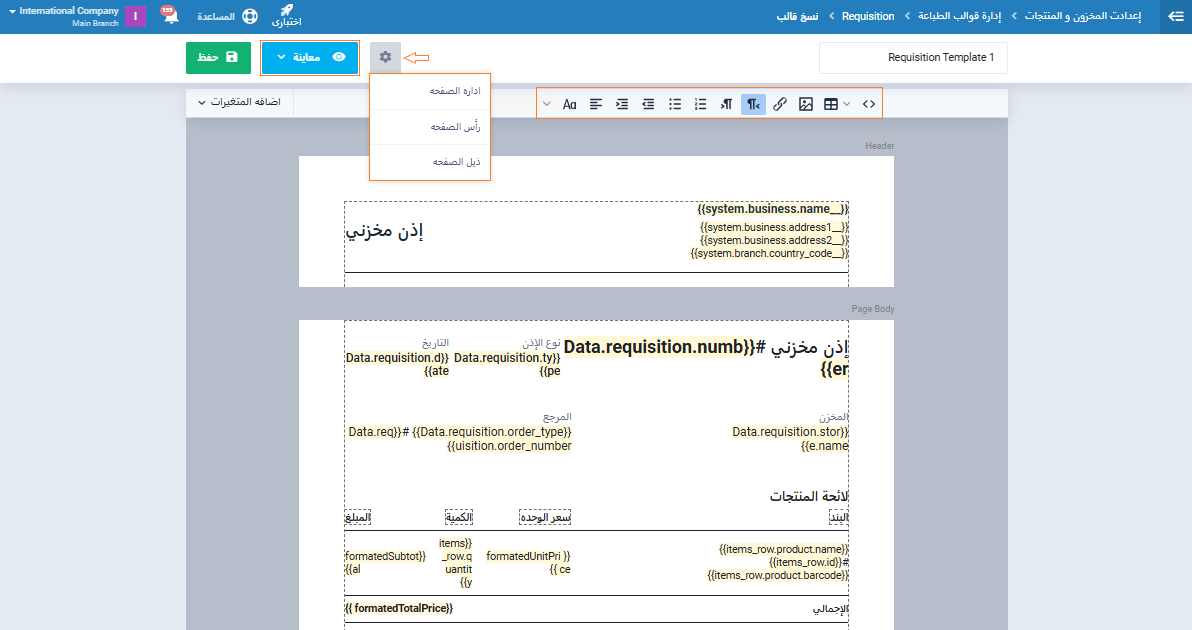Toggle the other paragraph direction button
Screen dimensions: 1192x630
point(727,104)
